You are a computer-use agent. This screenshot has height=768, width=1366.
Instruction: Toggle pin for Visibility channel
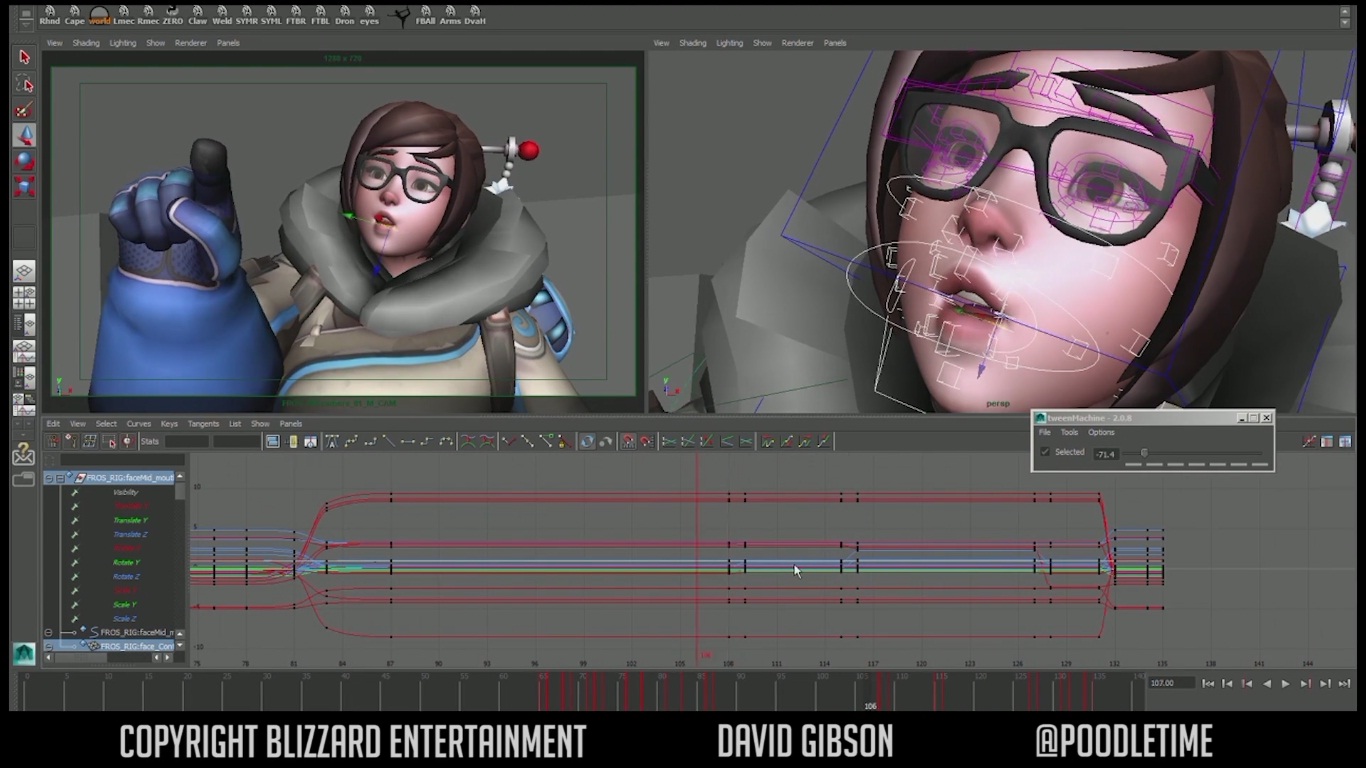tap(74, 492)
